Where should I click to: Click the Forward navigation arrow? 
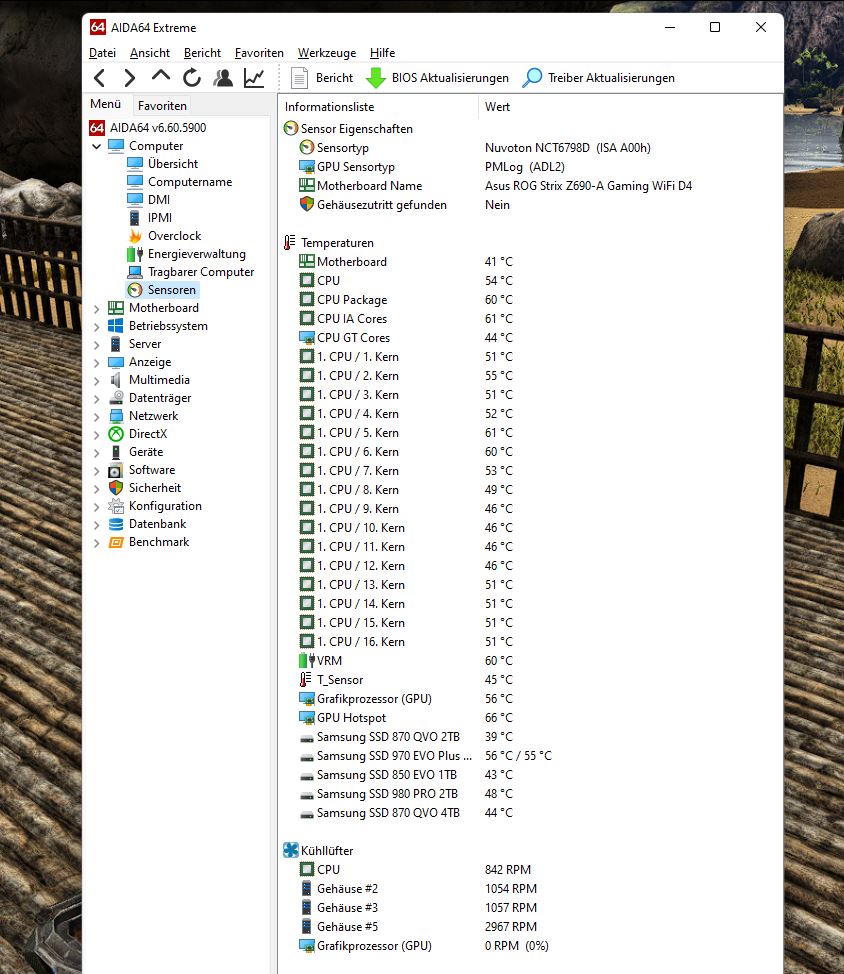point(129,78)
